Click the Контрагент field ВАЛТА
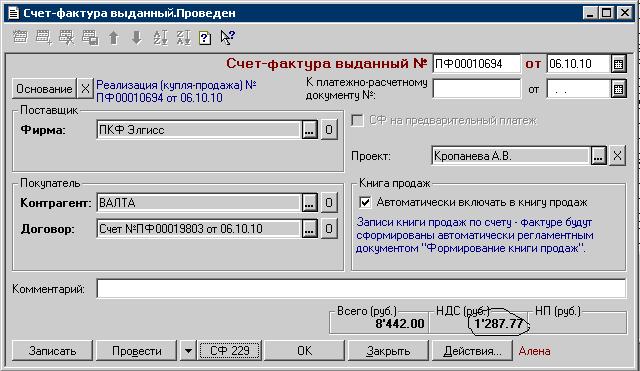Image resolution: width=640 pixels, height=371 pixels. (x=199, y=203)
